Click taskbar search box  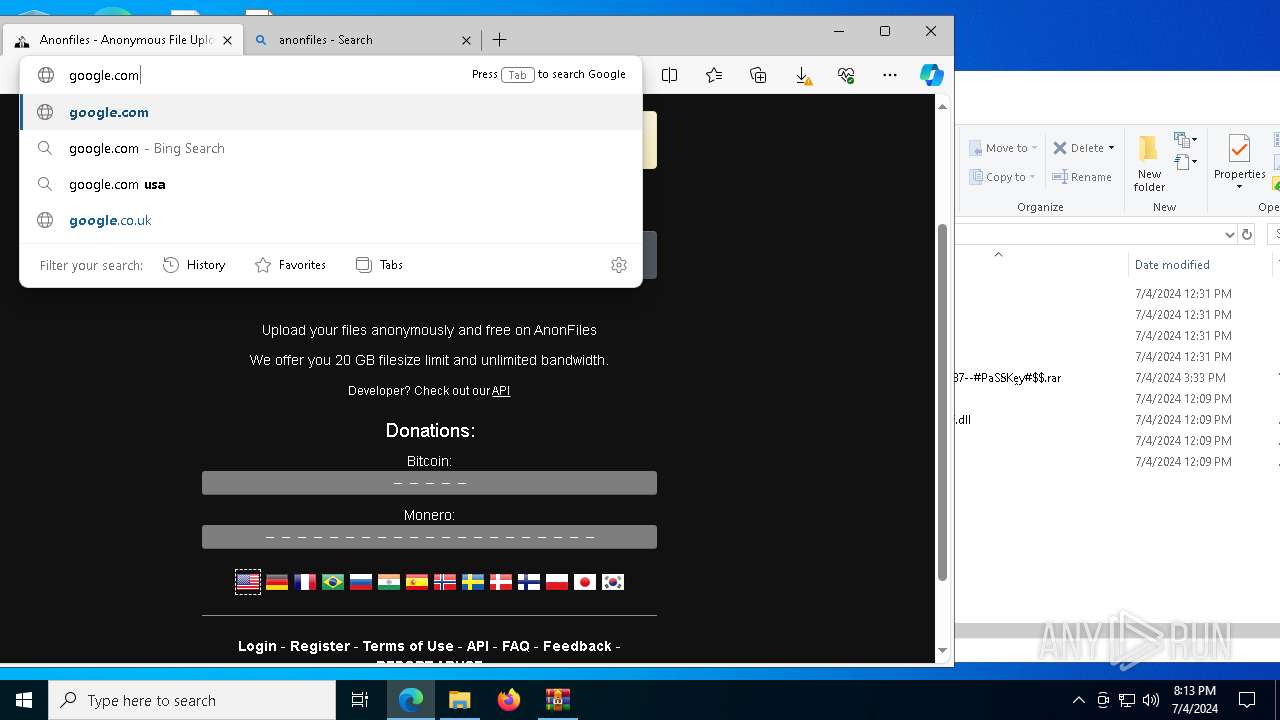[192, 700]
